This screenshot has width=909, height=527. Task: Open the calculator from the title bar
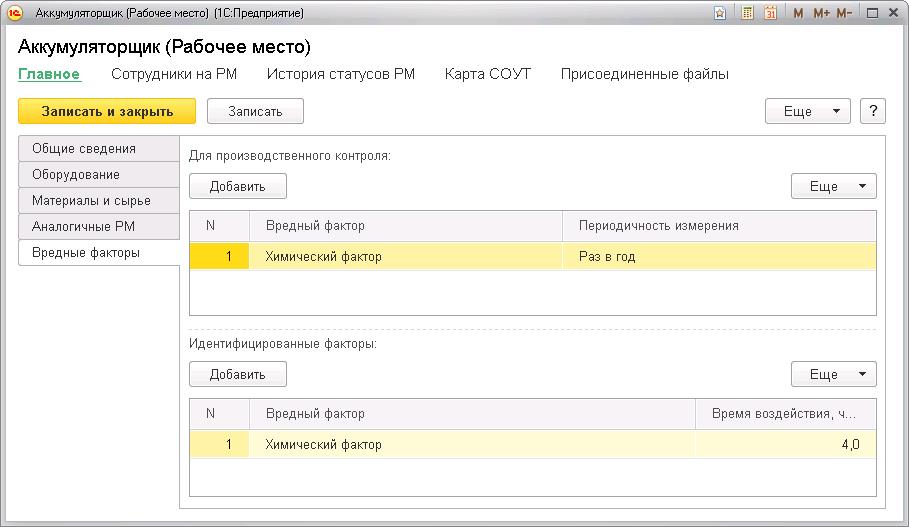747,13
